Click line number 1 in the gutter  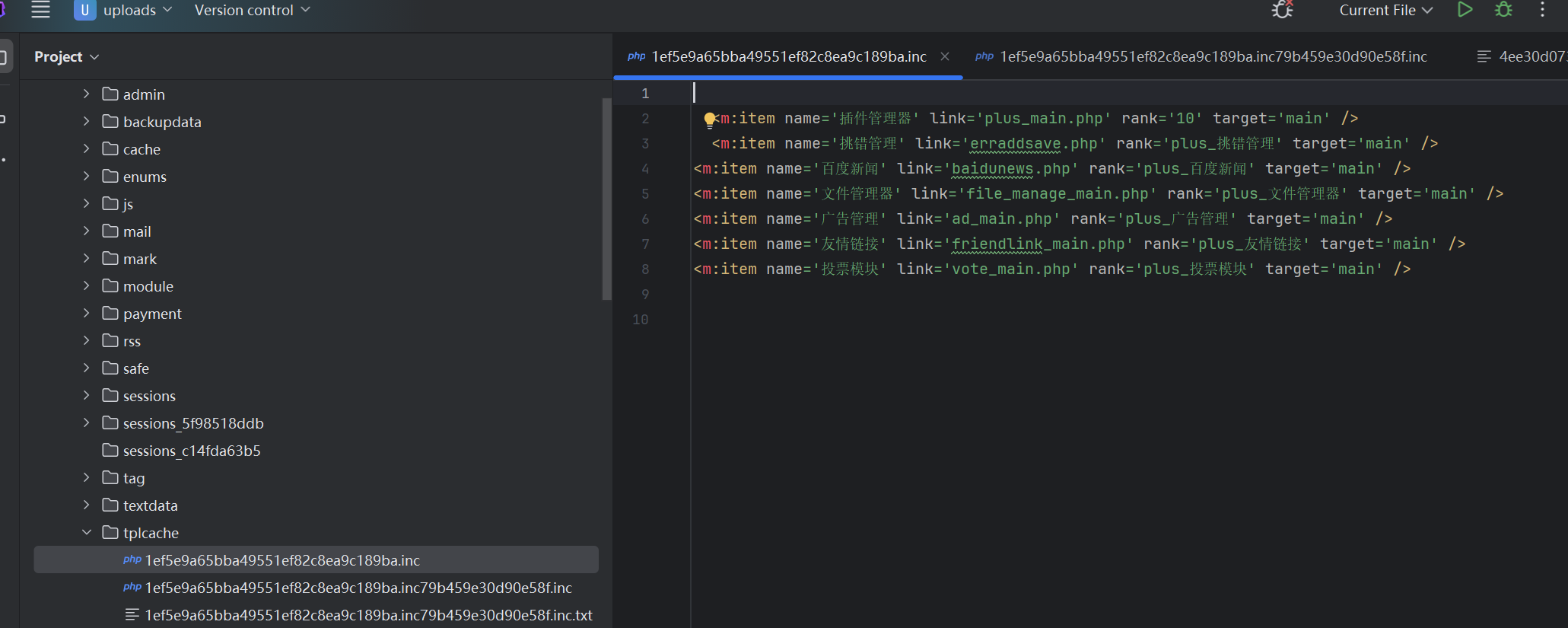coord(645,94)
